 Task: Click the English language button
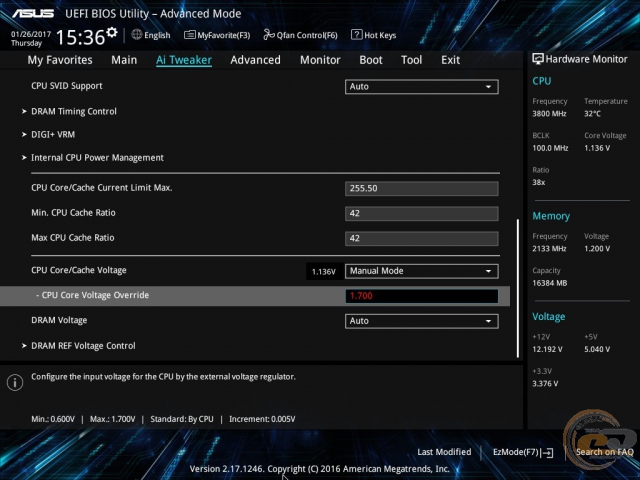[x=157, y=36]
